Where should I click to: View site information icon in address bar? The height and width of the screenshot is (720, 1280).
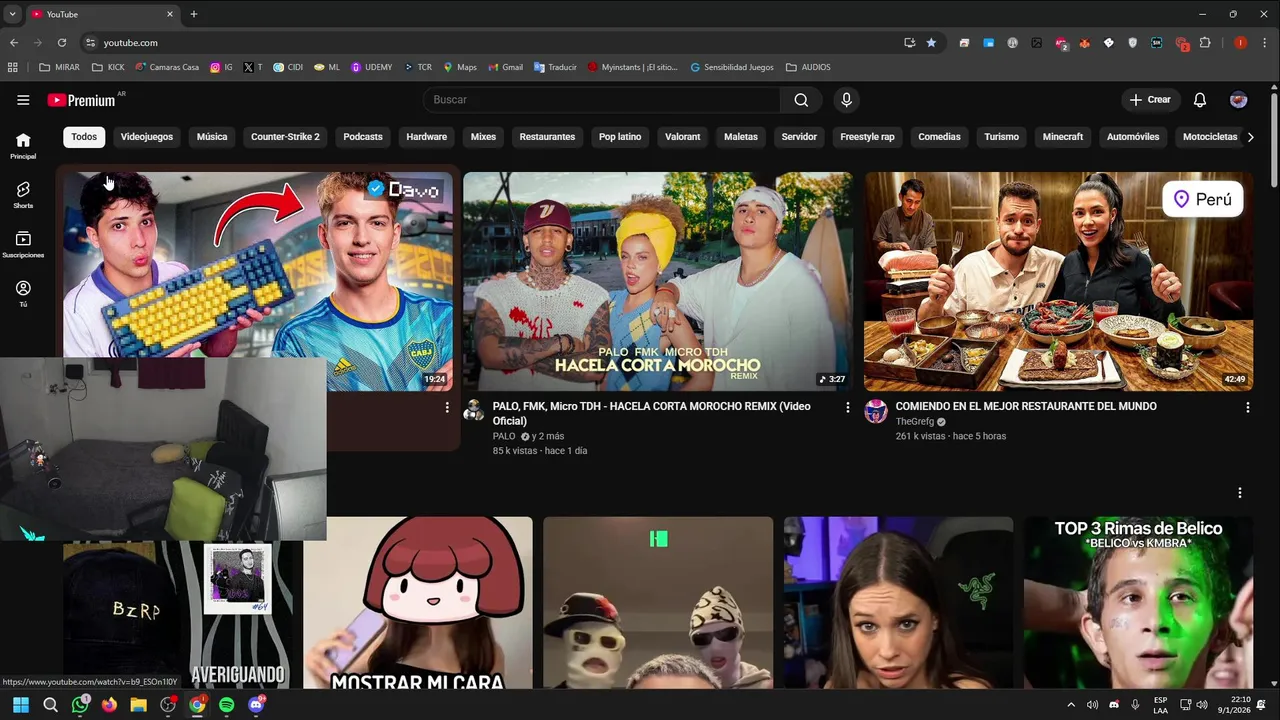(x=91, y=43)
